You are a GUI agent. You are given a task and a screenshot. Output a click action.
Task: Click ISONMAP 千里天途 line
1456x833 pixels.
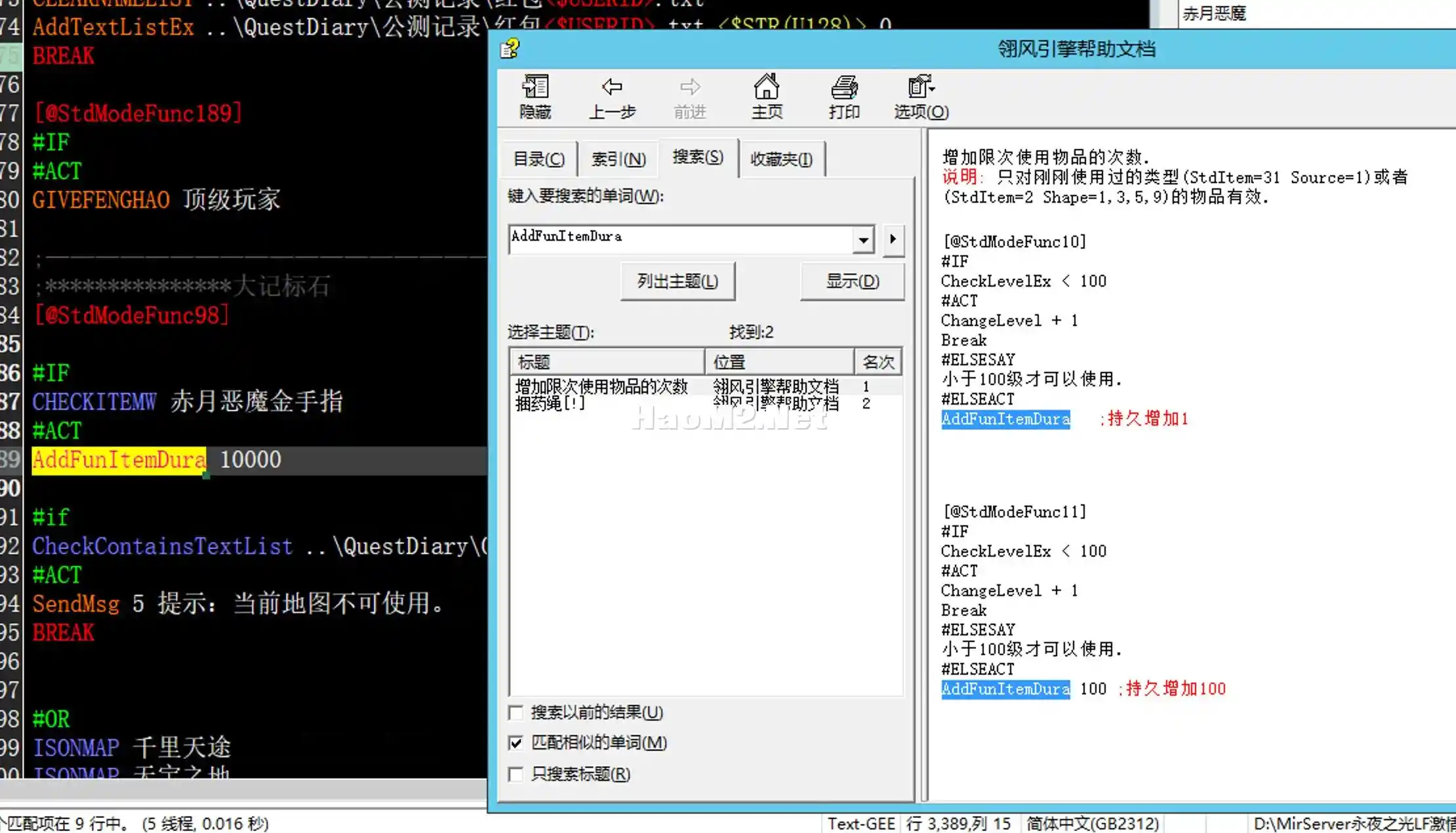(132, 748)
